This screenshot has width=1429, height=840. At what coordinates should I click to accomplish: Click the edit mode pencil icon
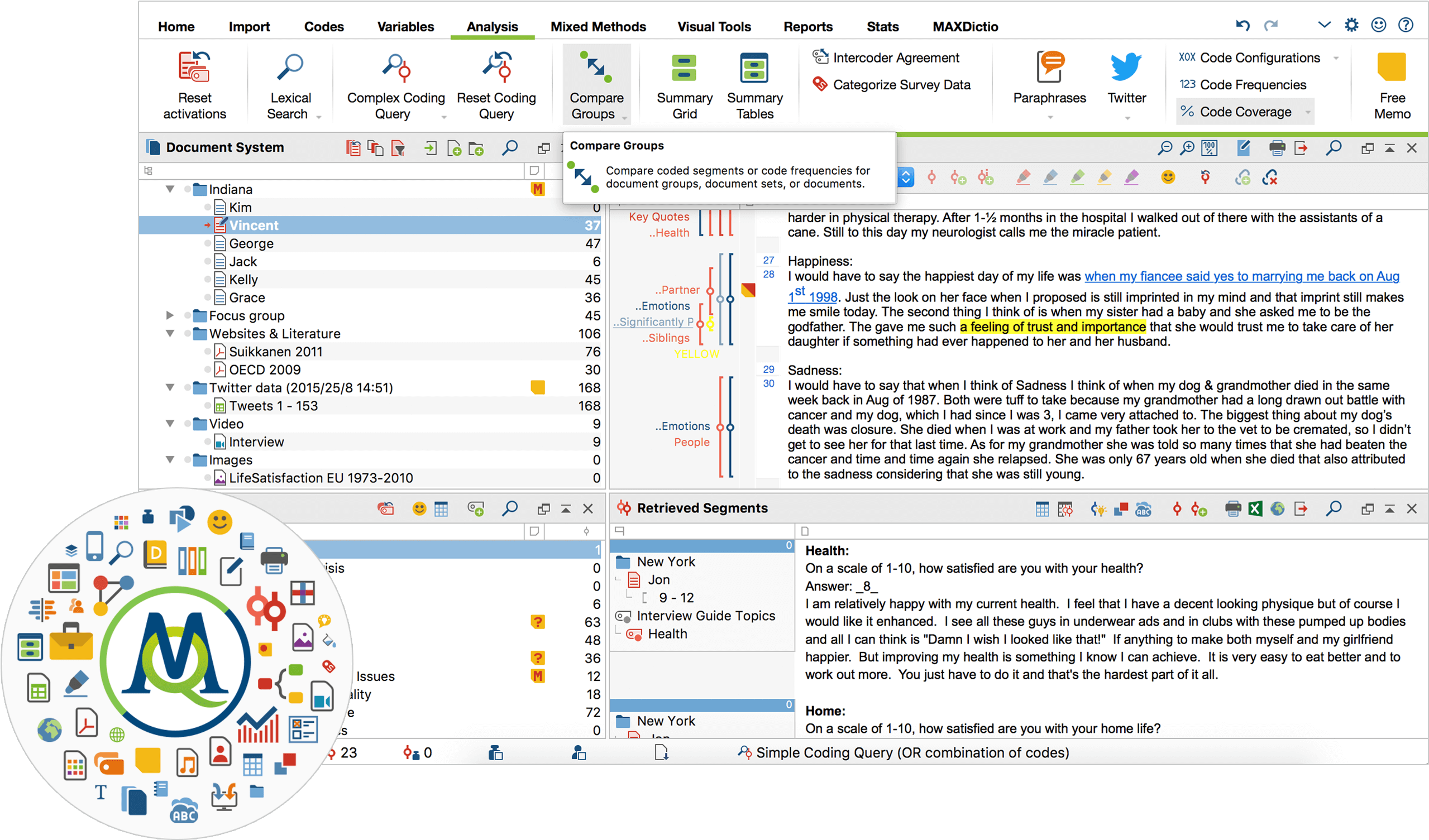point(1243,148)
